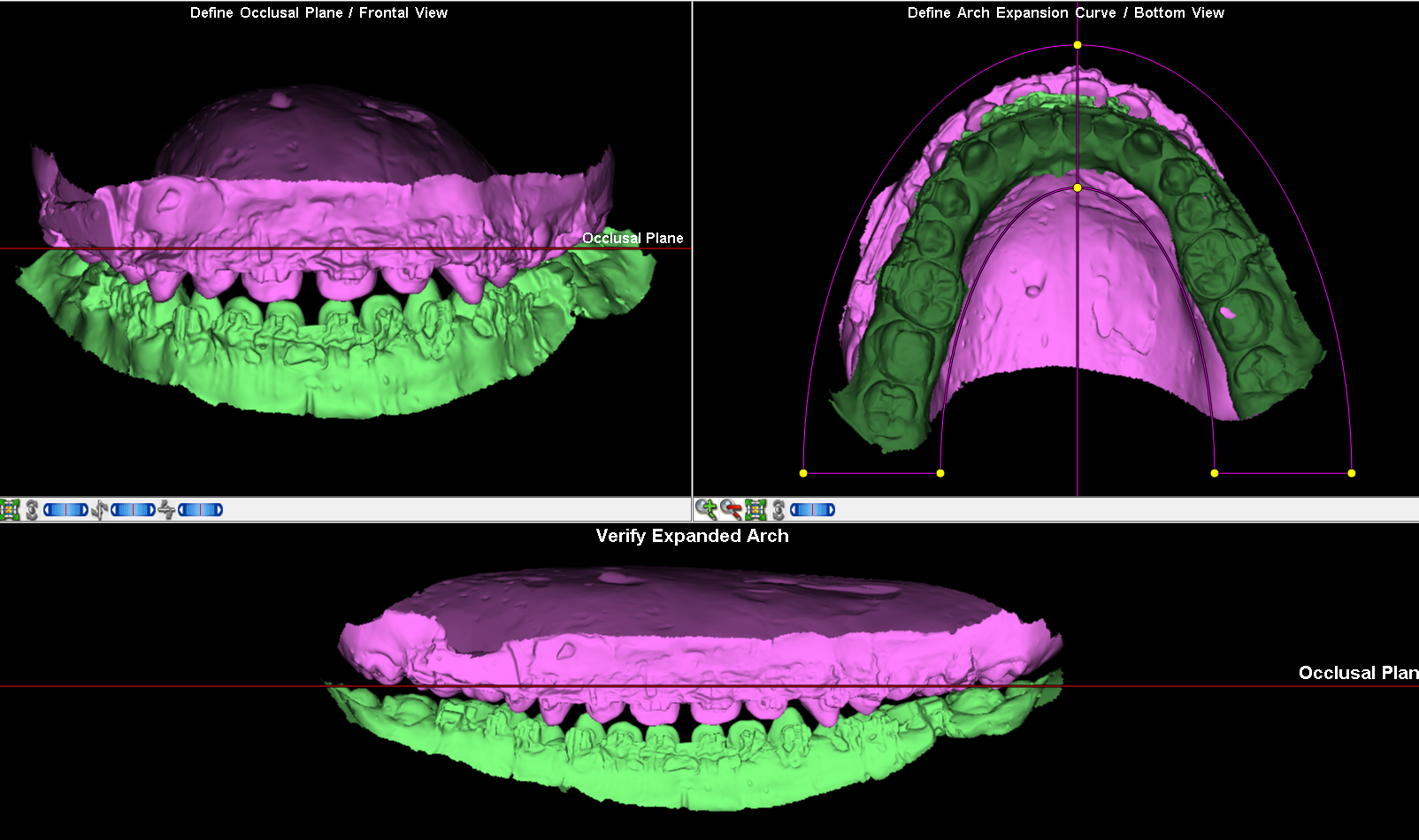The height and width of the screenshot is (840, 1419).
Task: Click the red occlusal plane line in Frontal View
Action: [345, 248]
